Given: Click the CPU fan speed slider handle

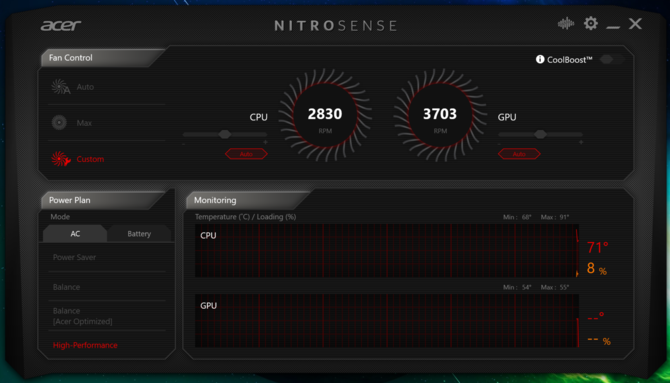Looking at the screenshot, I should coord(225,134).
